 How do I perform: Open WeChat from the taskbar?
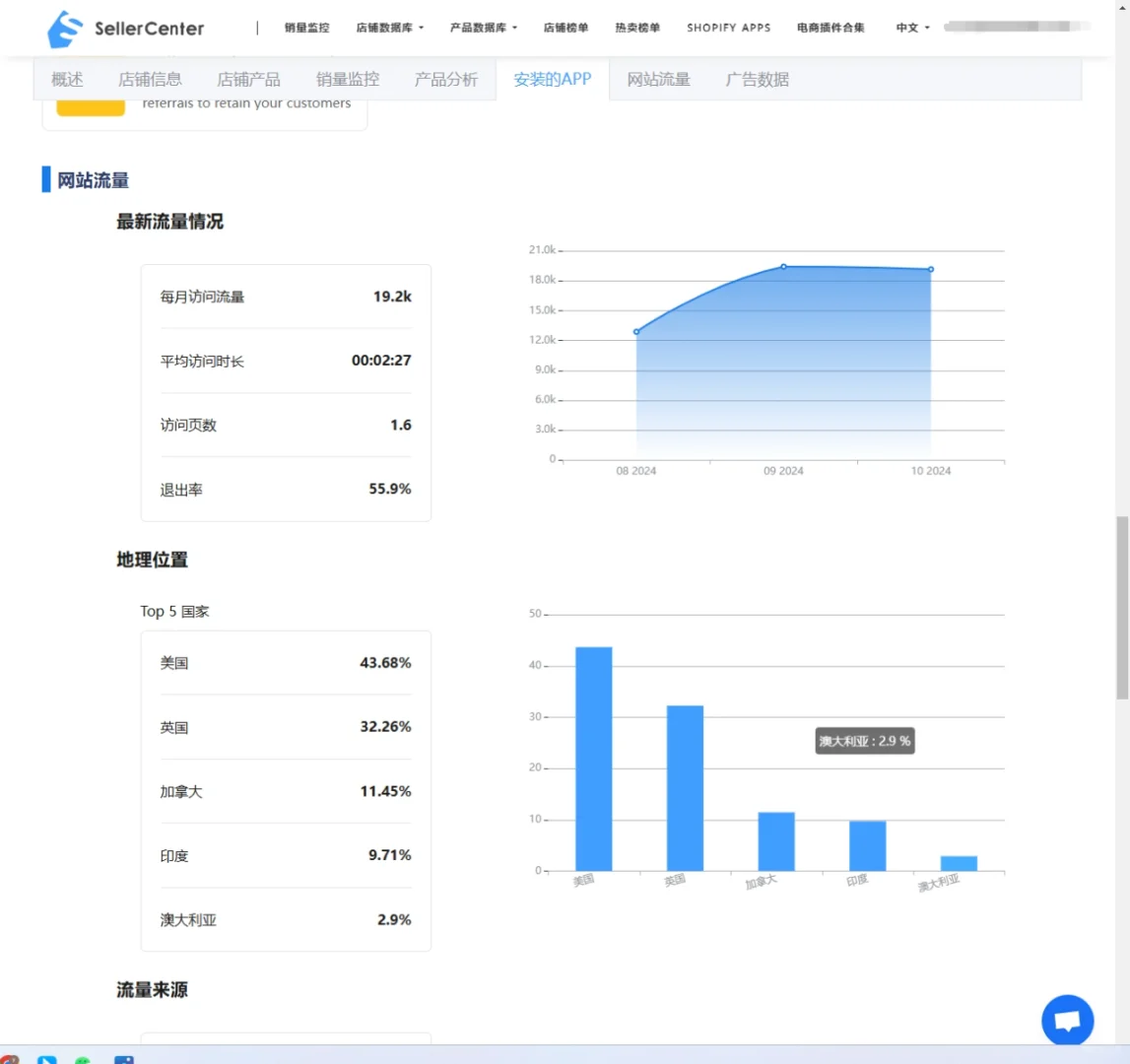pos(83,1059)
